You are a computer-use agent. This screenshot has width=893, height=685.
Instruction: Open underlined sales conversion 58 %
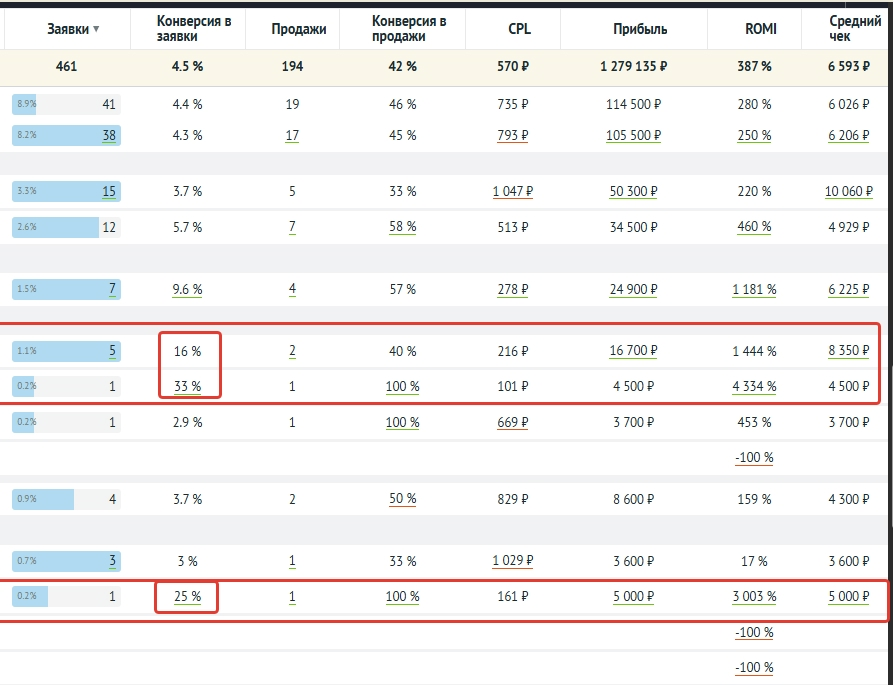tap(403, 227)
